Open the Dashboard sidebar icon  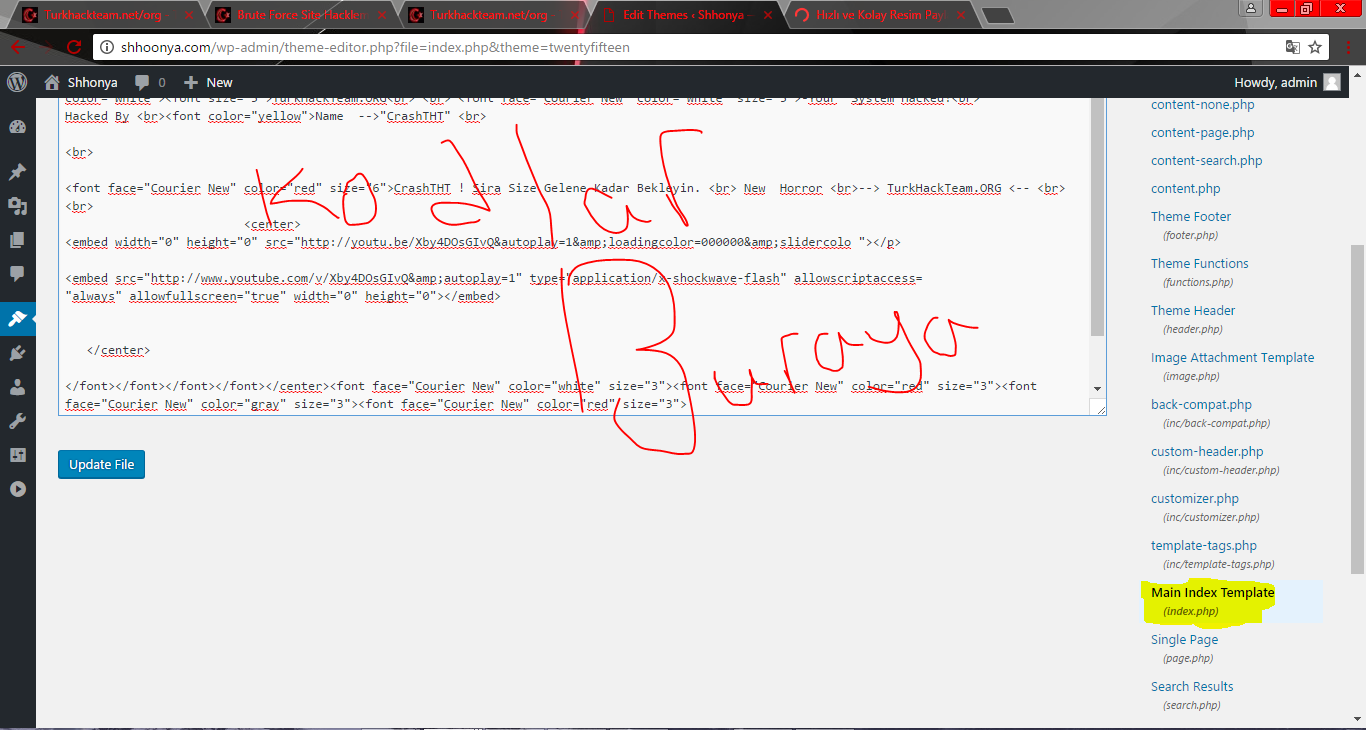point(17,127)
